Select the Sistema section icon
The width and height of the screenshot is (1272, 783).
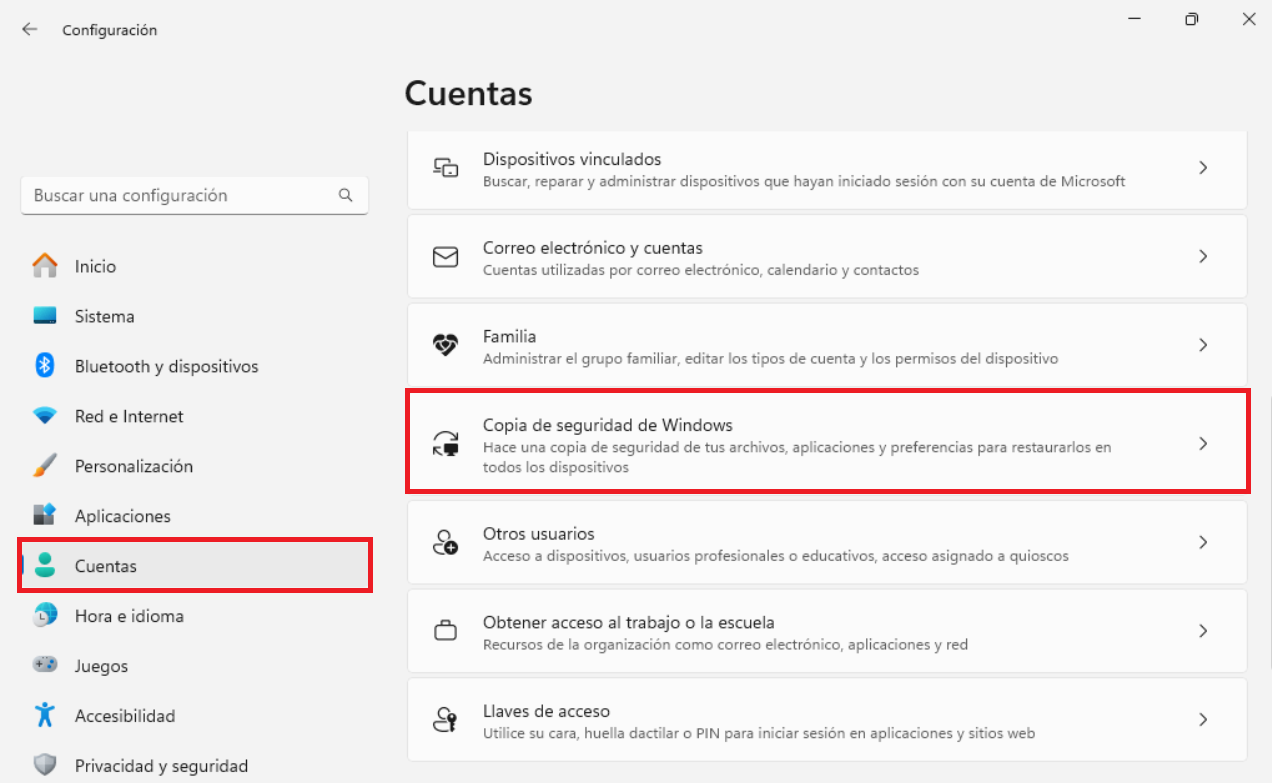point(47,316)
